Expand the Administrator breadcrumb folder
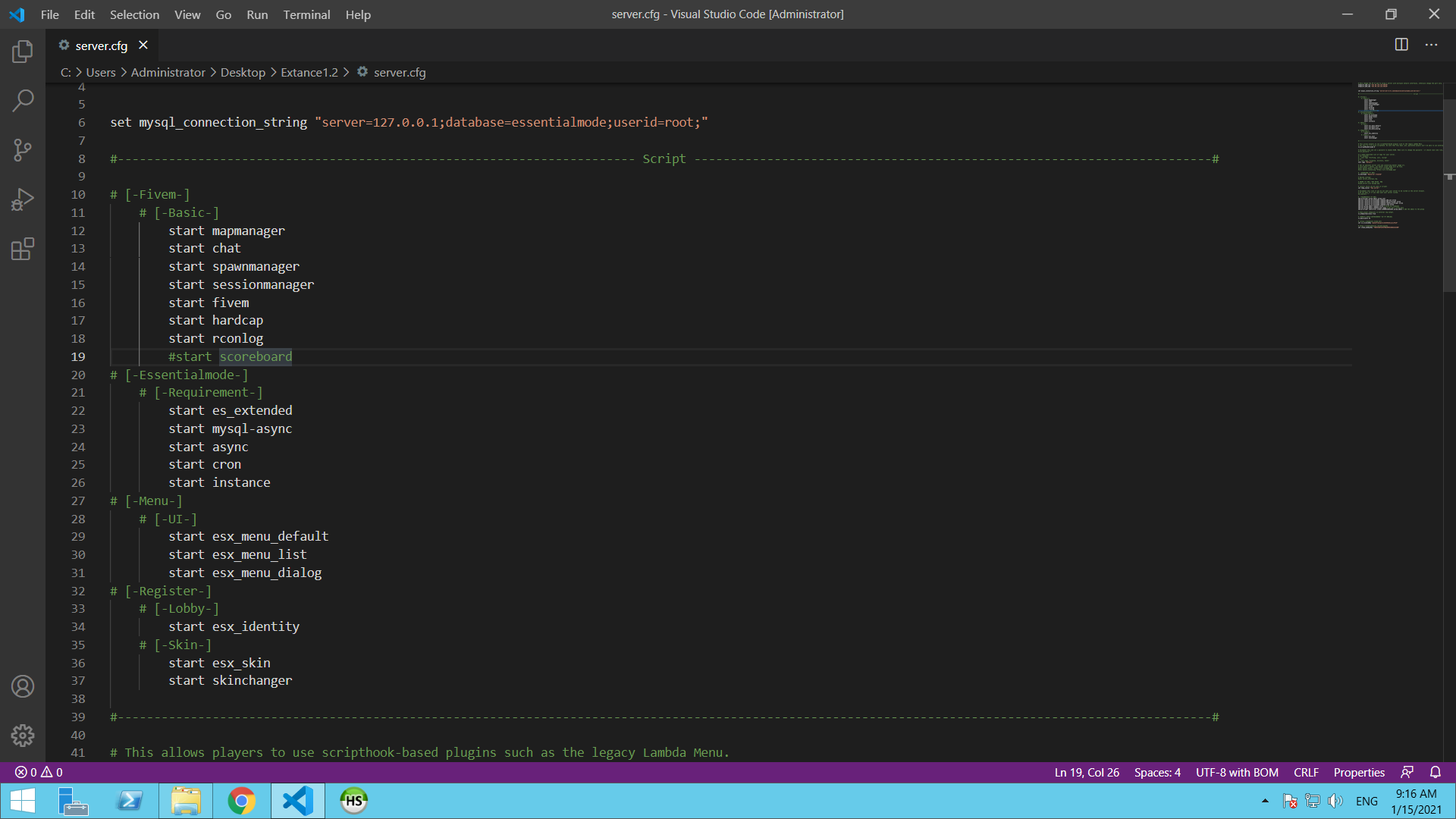 [x=168, y=72]
